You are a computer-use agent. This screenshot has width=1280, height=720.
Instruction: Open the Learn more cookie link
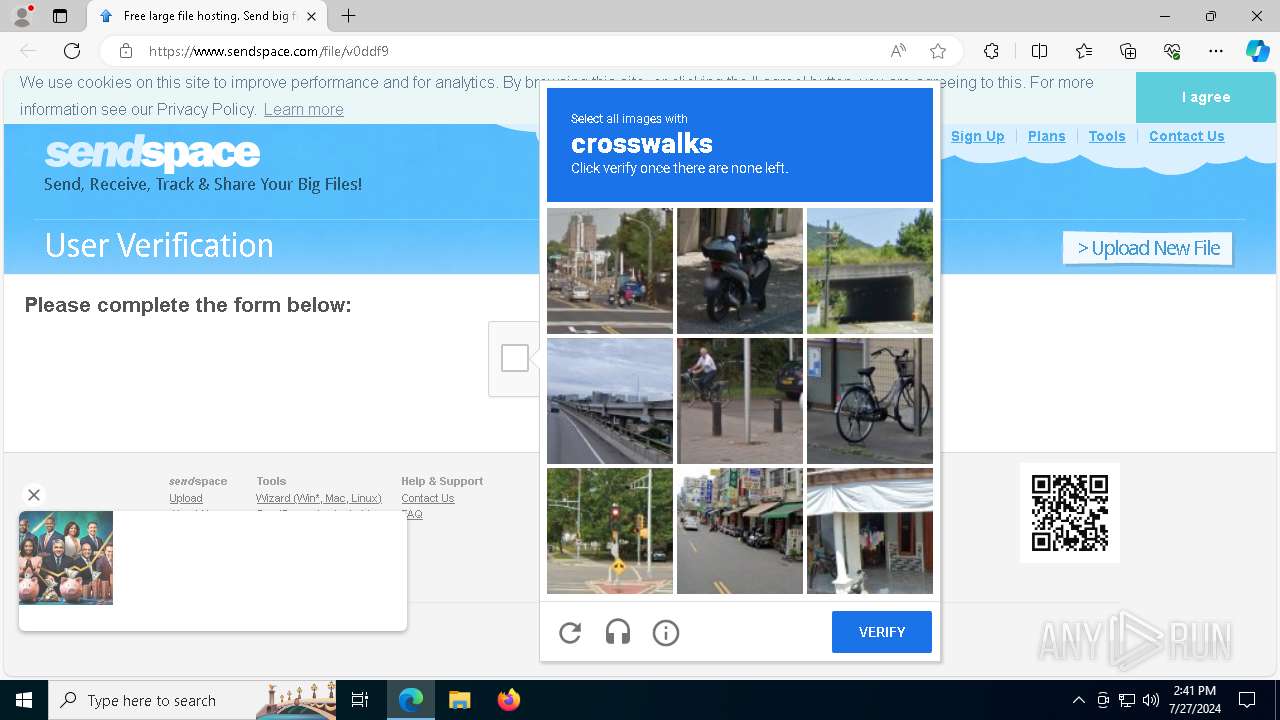click(303, 109)
